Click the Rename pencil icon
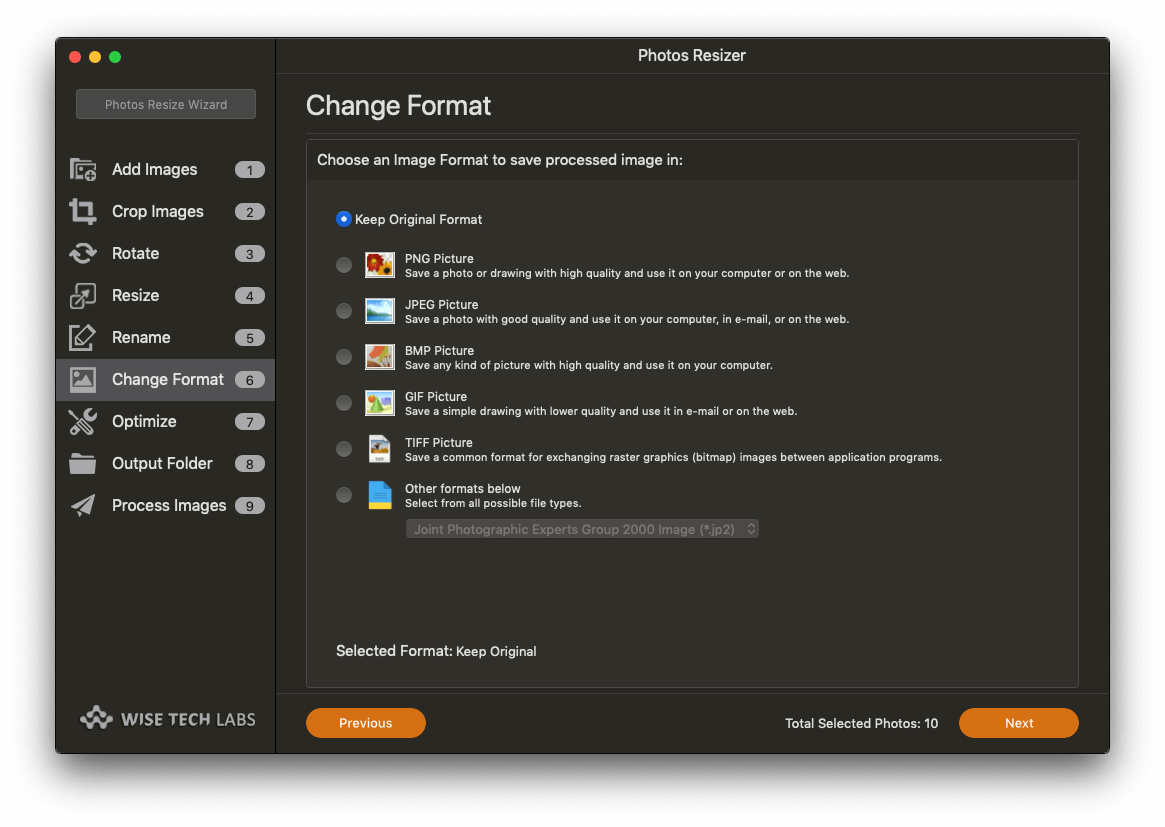The height and width of the screenshot is (827, 1165). click(x=82, y=337)
